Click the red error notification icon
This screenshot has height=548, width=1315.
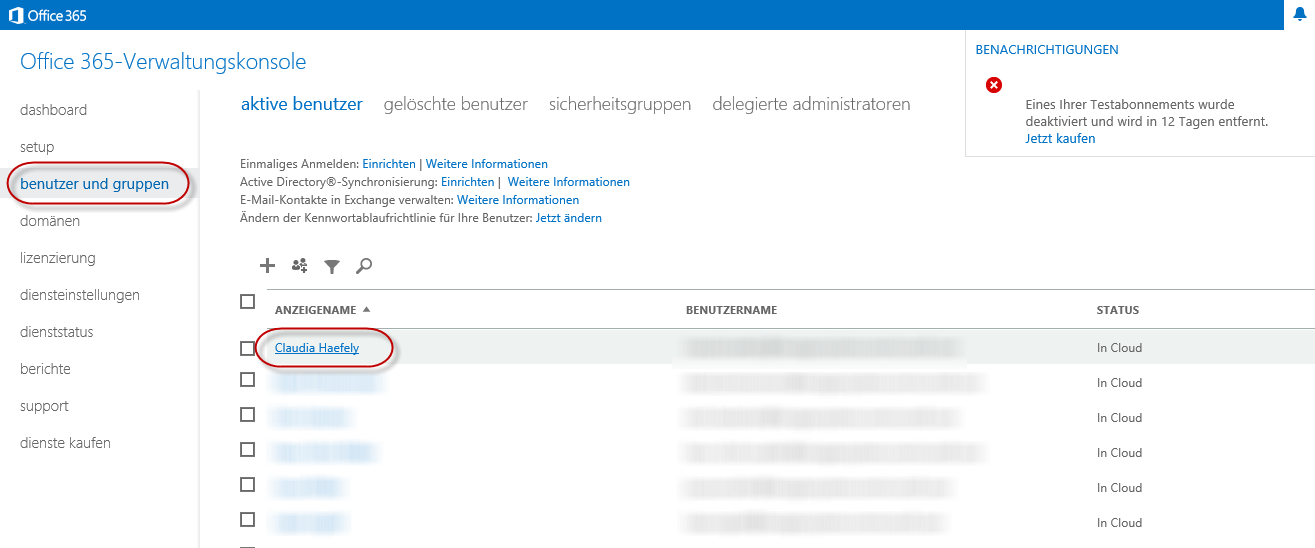tap(993, 85)
